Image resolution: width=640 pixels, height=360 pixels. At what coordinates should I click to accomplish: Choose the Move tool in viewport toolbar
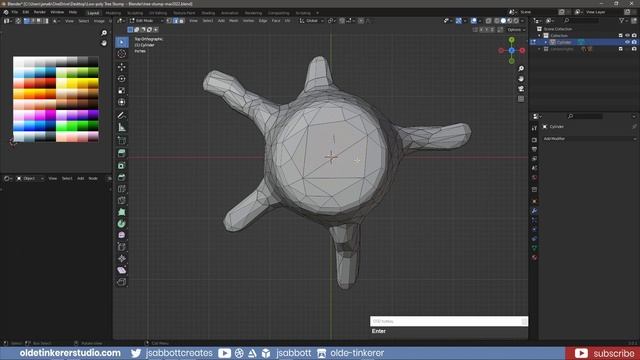(x=122, y=67)
